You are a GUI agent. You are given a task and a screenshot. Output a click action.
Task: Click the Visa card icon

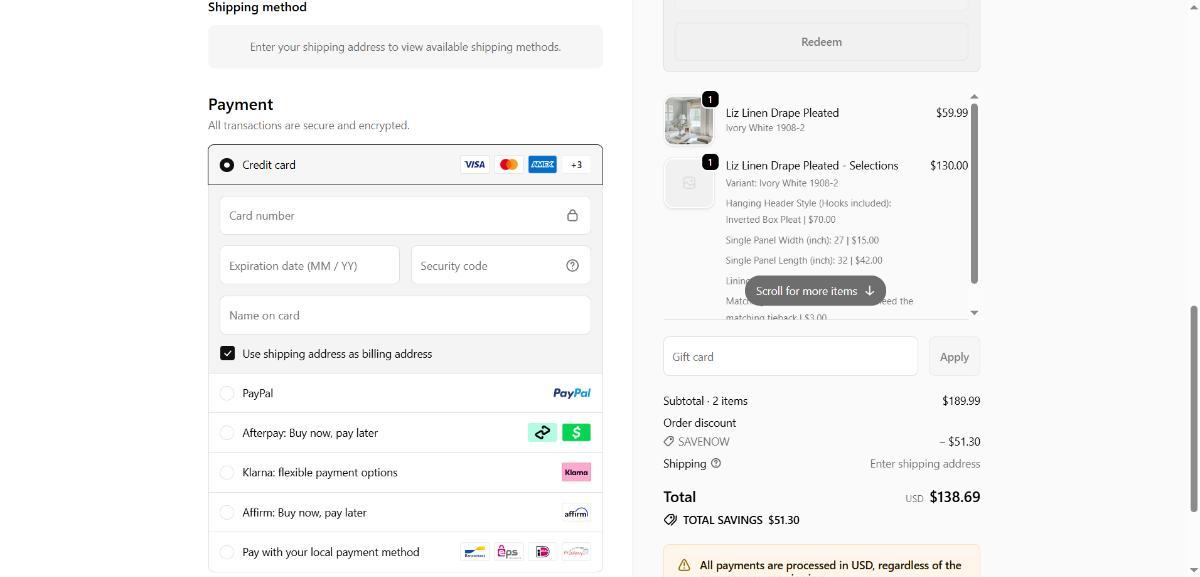tap(474, 165)
